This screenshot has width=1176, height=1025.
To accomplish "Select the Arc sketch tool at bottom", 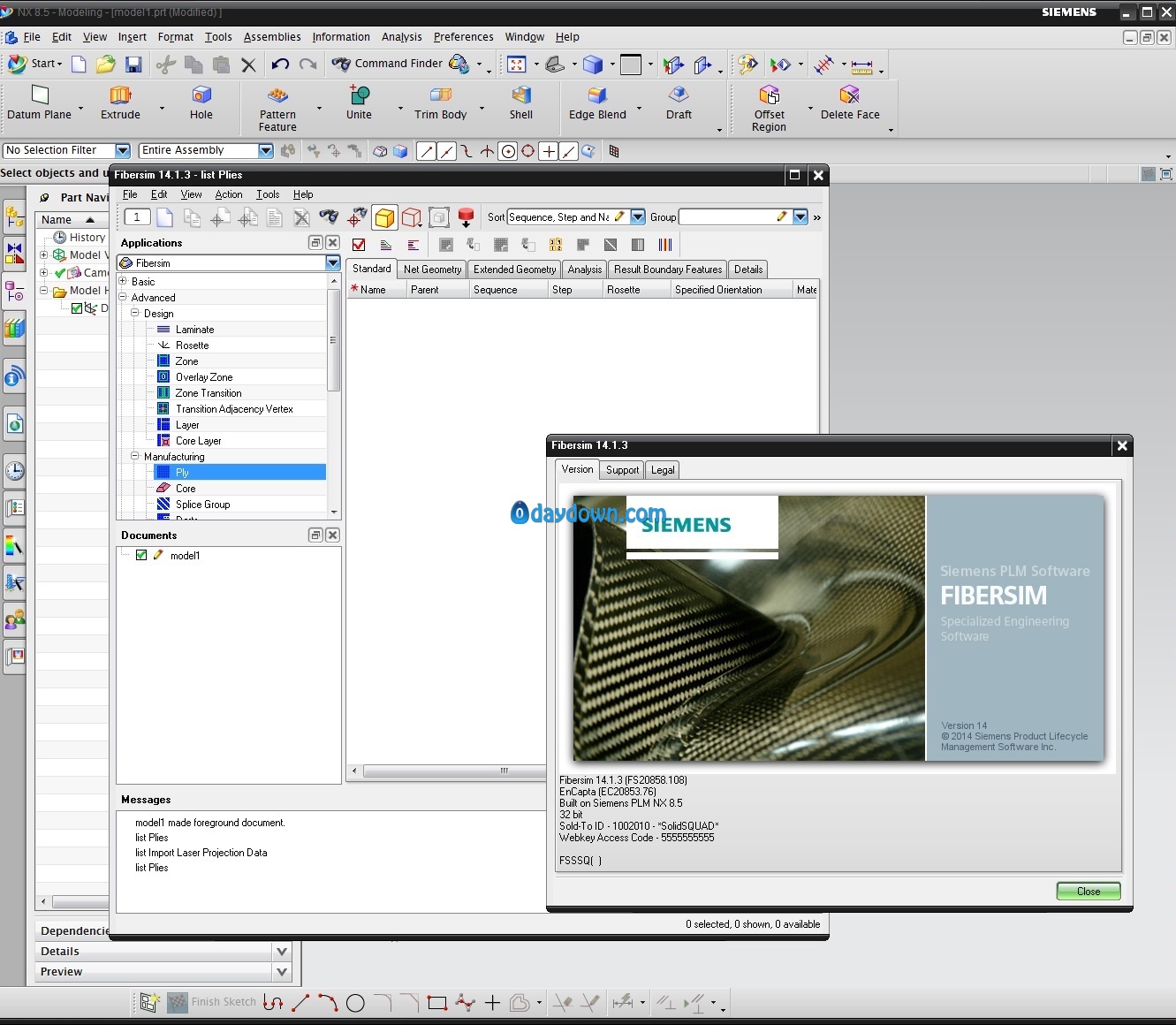I will tap(328, 1003).
